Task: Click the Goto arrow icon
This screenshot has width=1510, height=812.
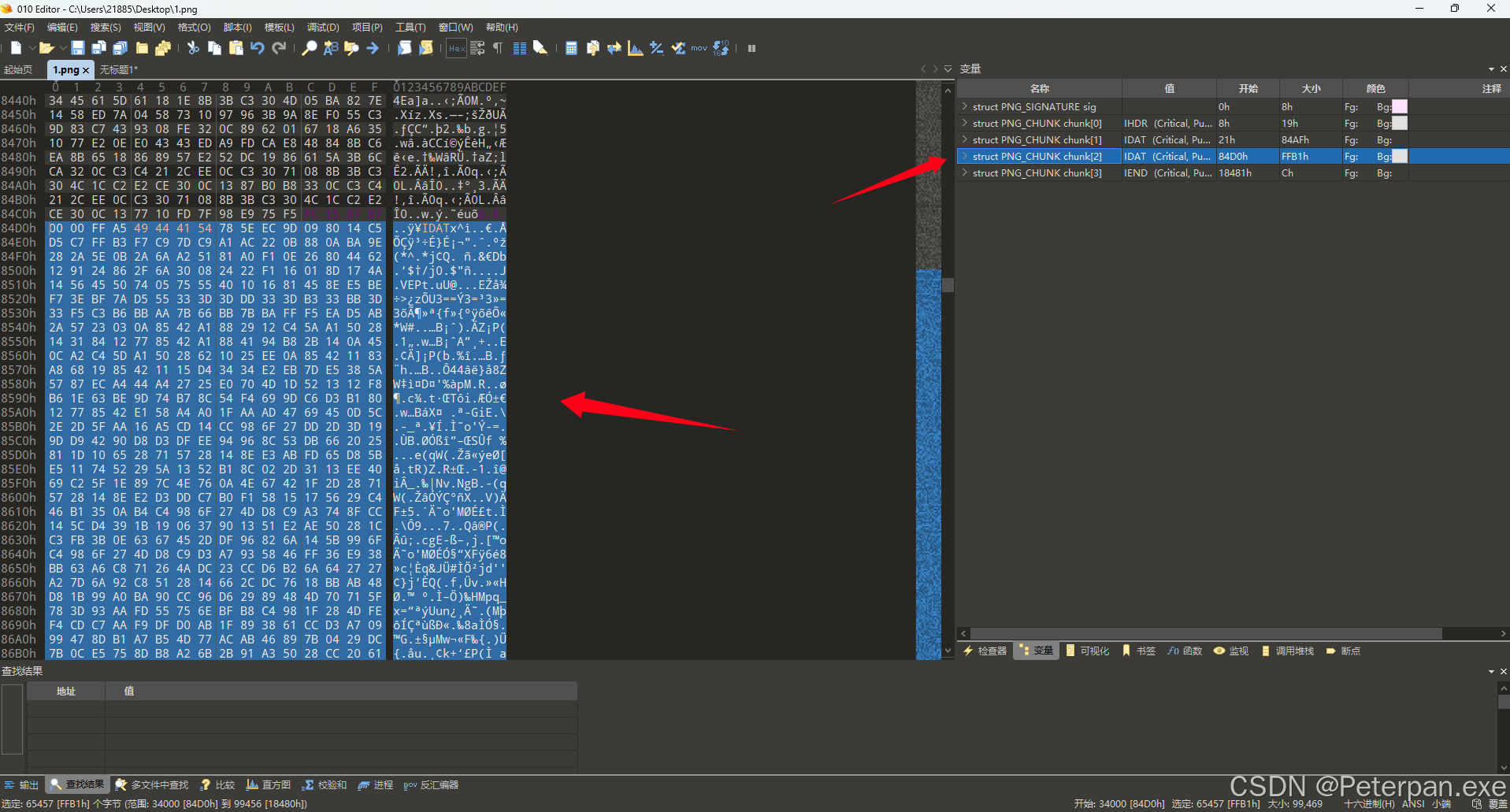Action: pos(373,48)
